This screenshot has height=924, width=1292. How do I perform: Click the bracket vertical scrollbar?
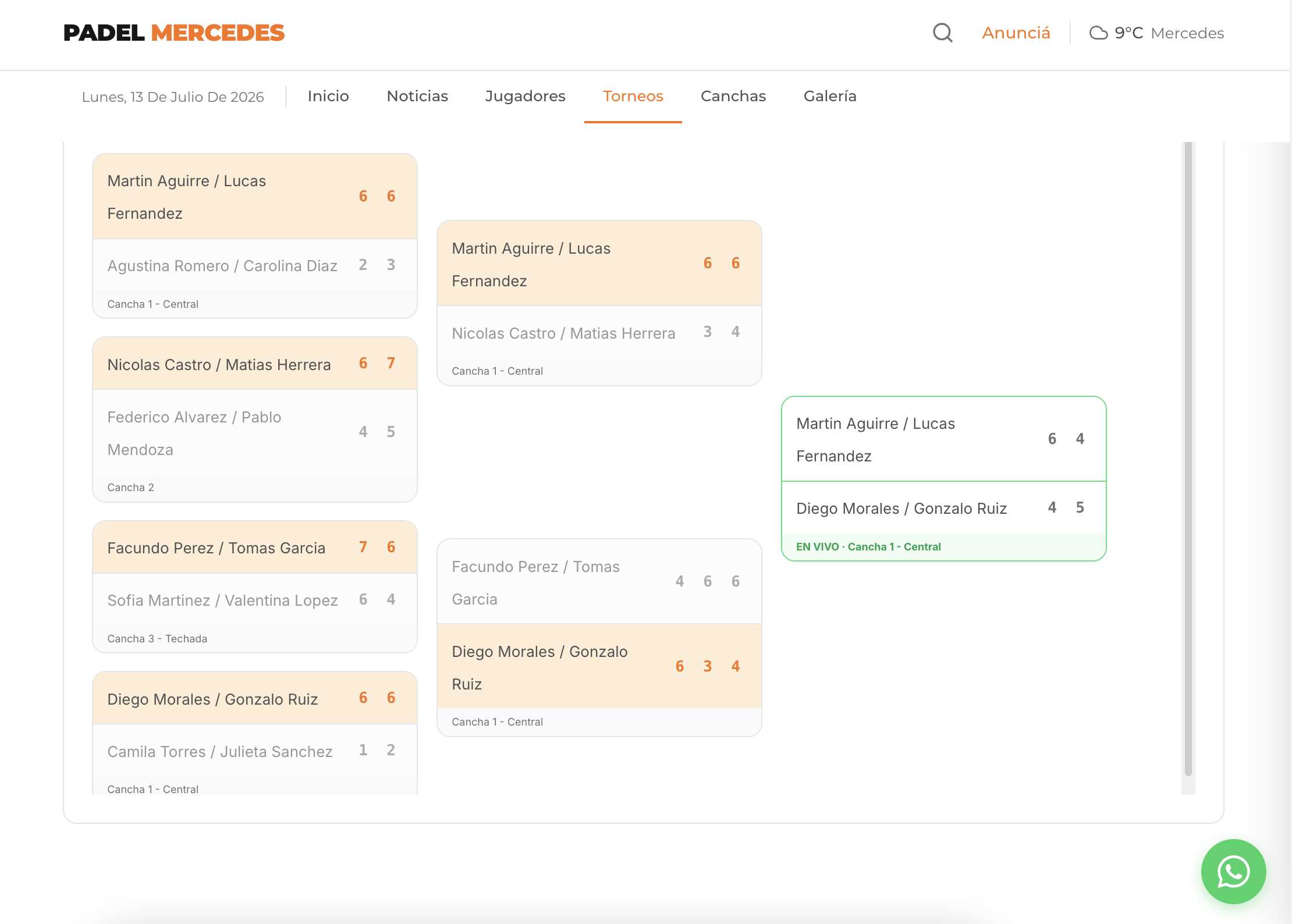click(x=1188, y=460)
